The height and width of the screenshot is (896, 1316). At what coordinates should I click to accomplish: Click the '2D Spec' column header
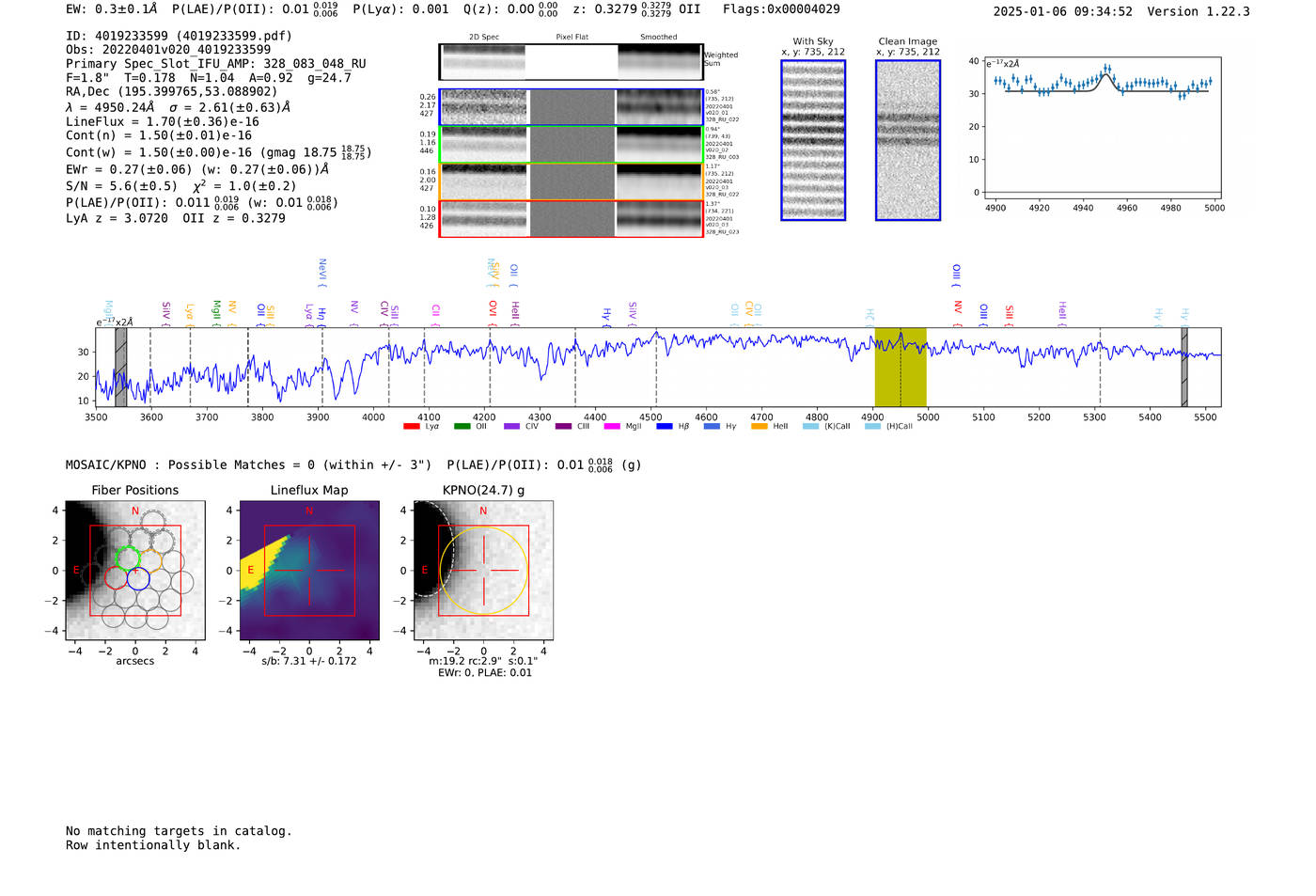pyautogui.click(x=484, y=38)
